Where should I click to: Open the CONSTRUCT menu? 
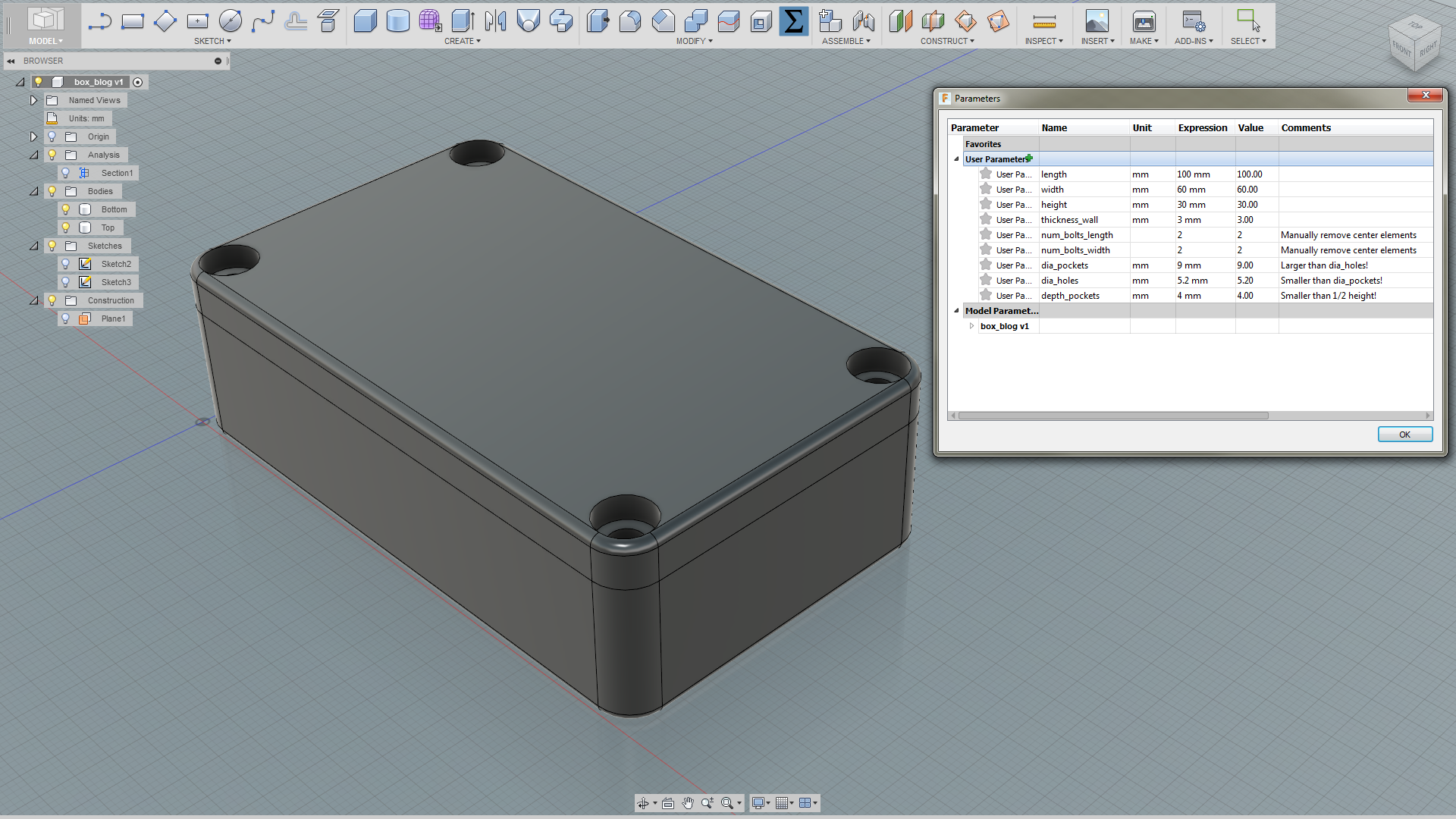point(947,41)
